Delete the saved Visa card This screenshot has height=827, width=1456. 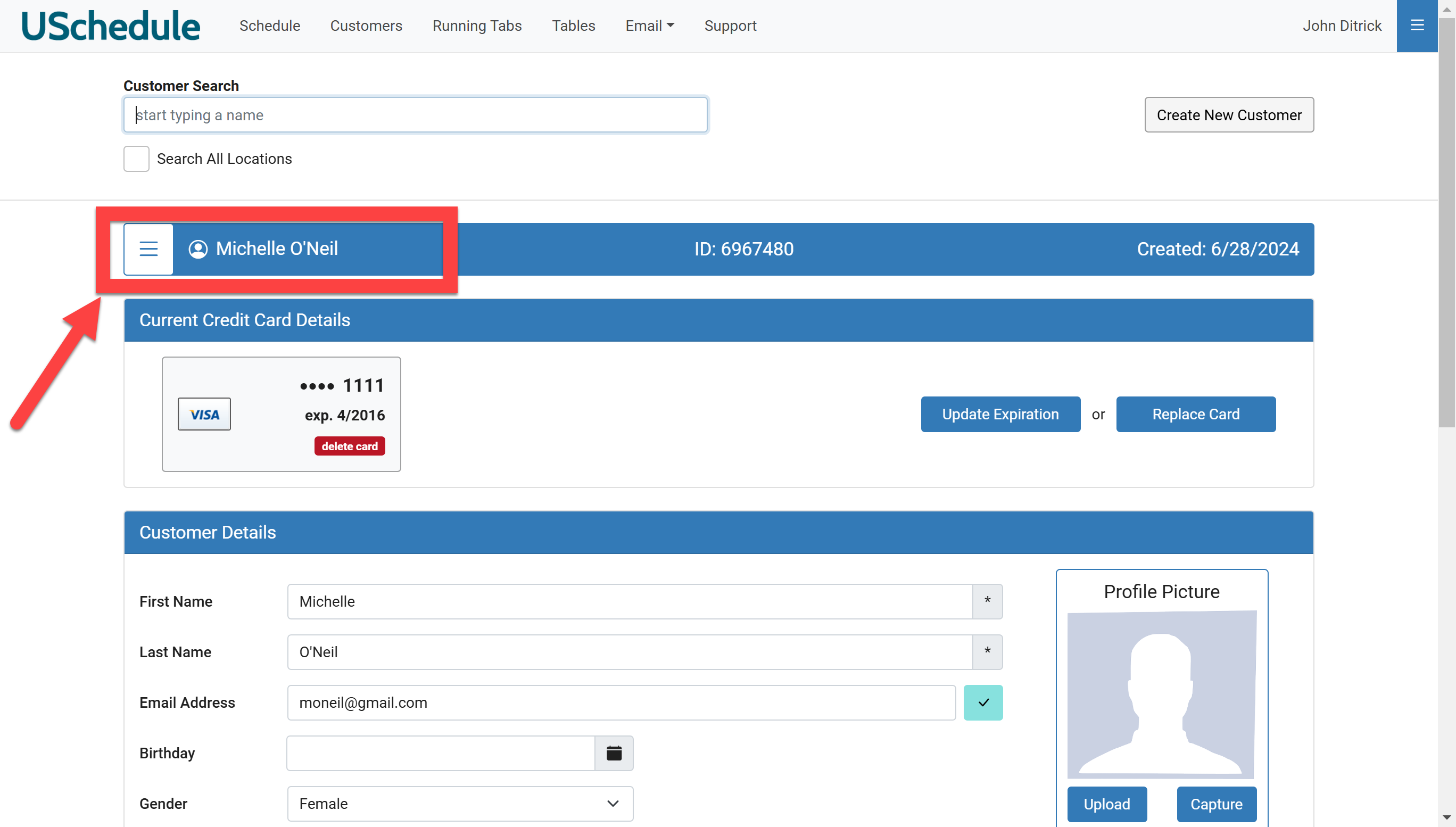(x=349, y=446)
